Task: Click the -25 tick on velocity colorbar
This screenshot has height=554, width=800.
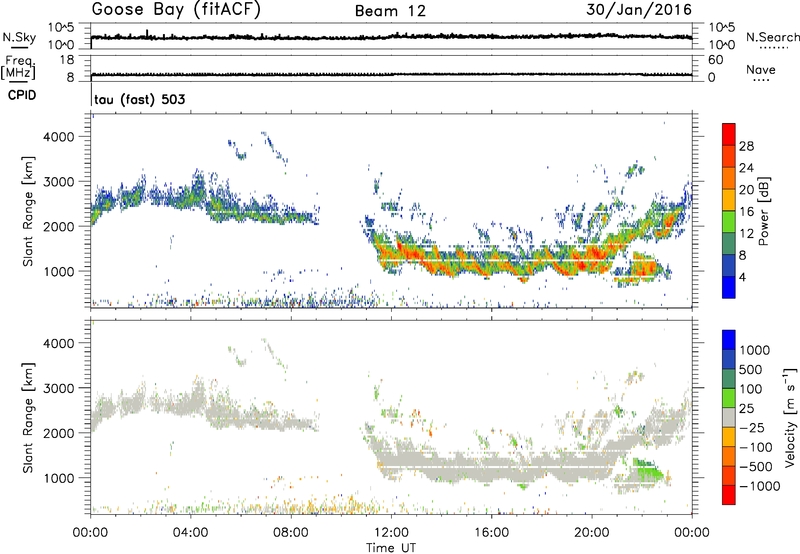Action: pos(752,427)
